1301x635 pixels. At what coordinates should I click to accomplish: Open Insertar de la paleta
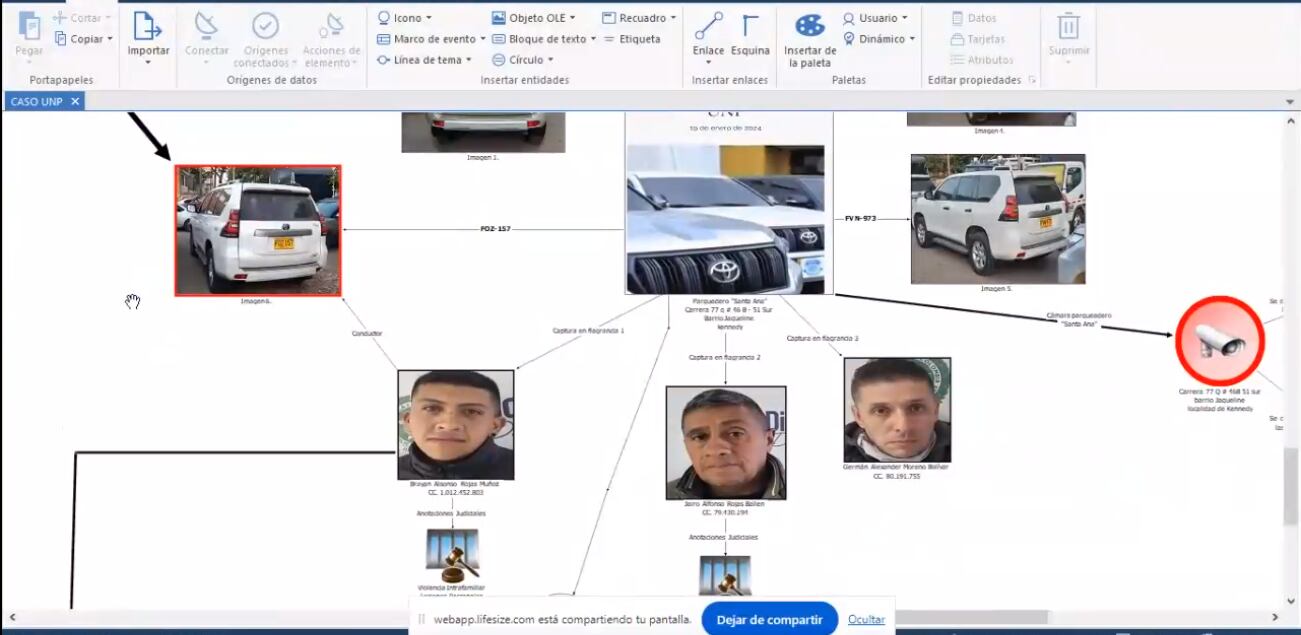click(808, 35)
